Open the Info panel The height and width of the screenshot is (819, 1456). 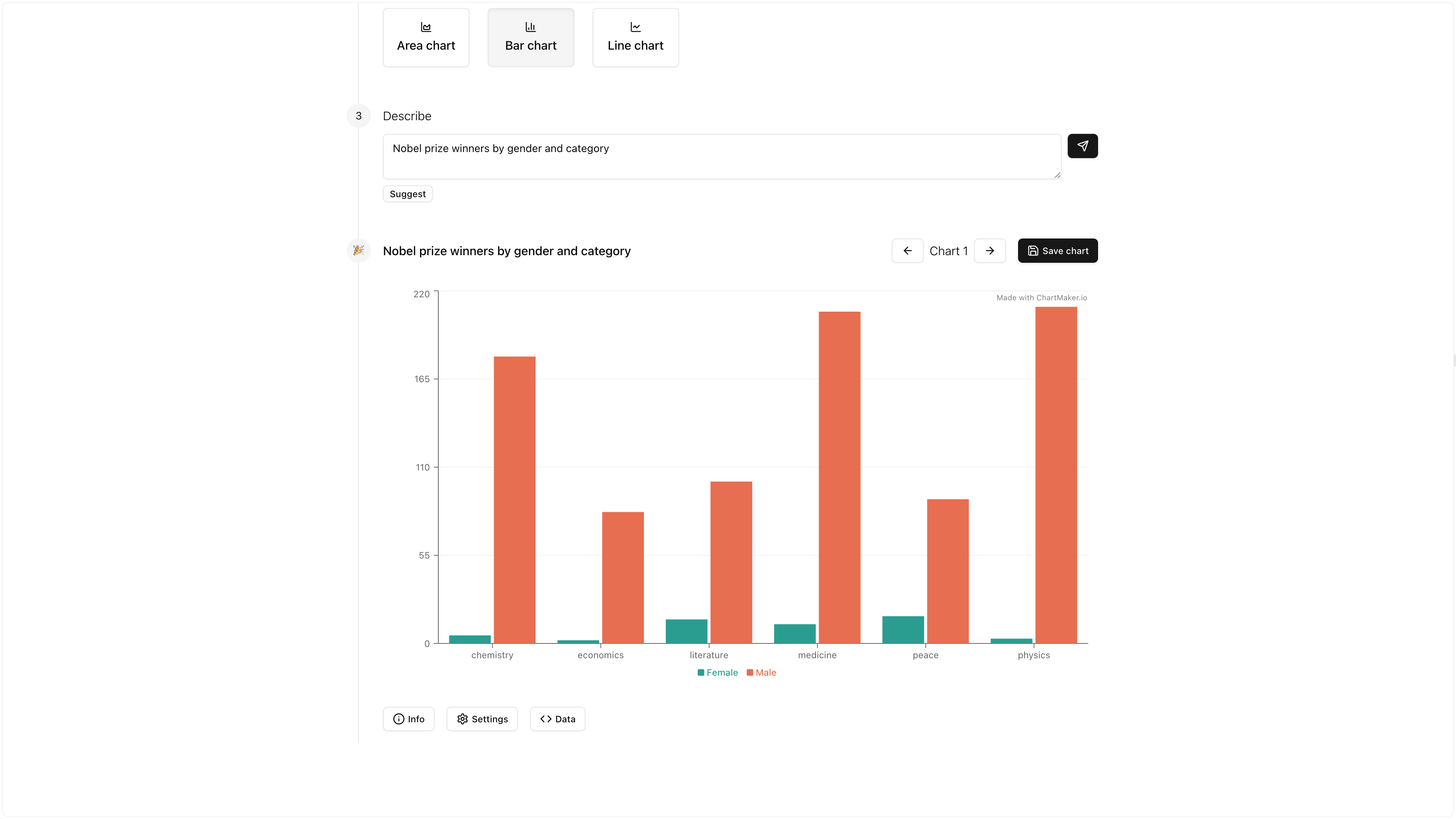click(x=408, y=719)
